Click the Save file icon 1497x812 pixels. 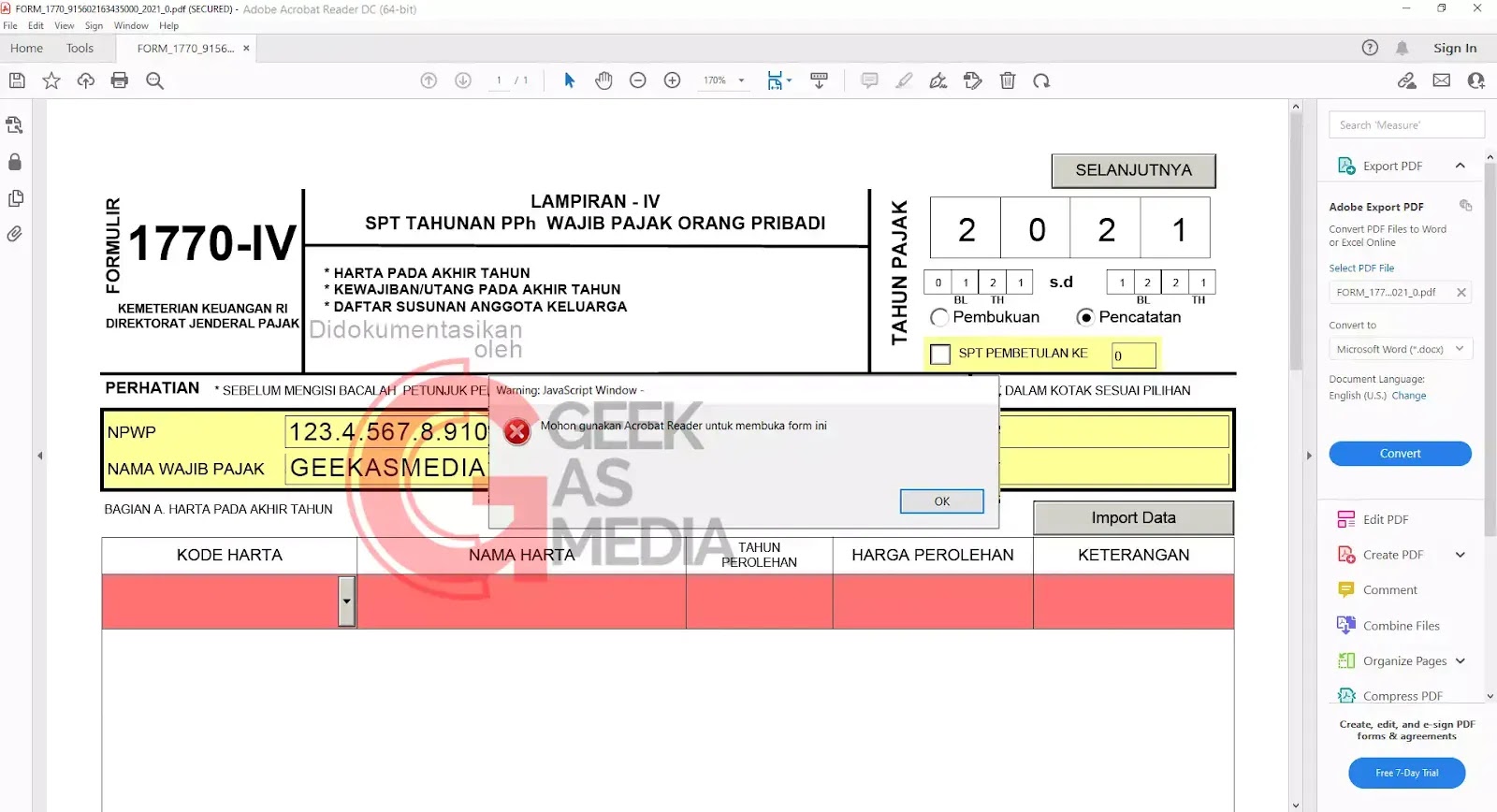point(17,80)
